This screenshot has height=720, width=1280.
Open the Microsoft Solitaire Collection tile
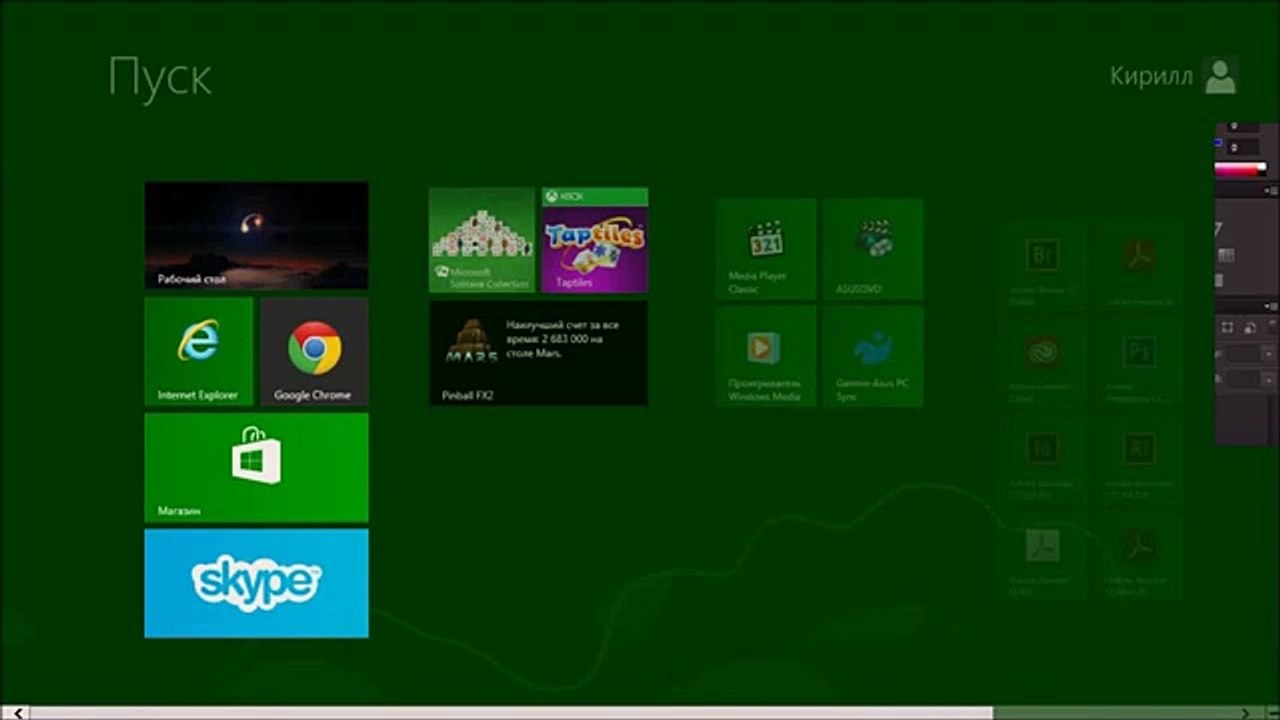[x=482, y=240]
